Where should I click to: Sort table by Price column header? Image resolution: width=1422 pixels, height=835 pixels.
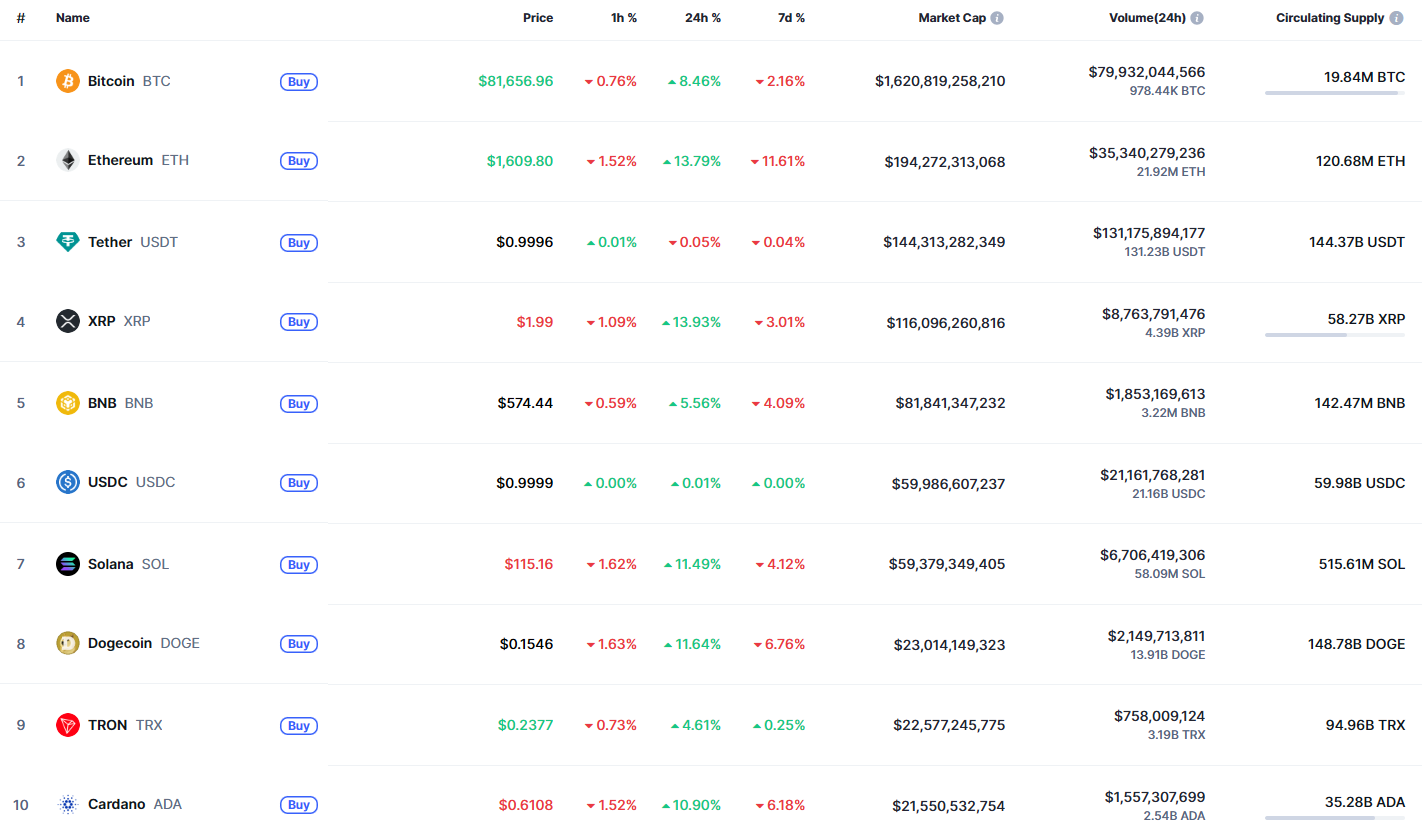click(x=537, y=18)
